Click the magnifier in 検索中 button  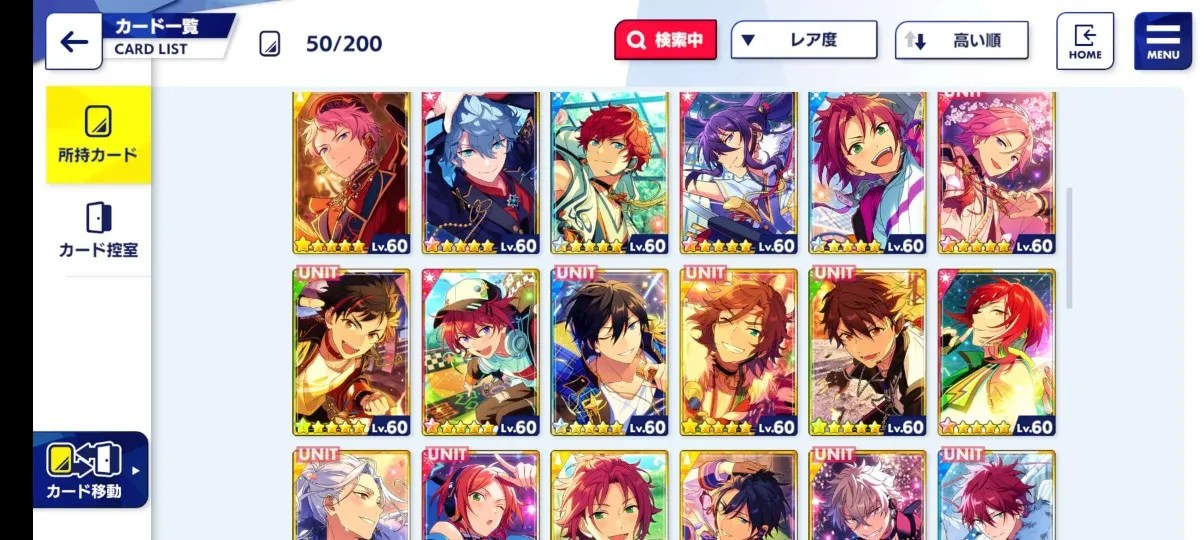coord(637,41)
